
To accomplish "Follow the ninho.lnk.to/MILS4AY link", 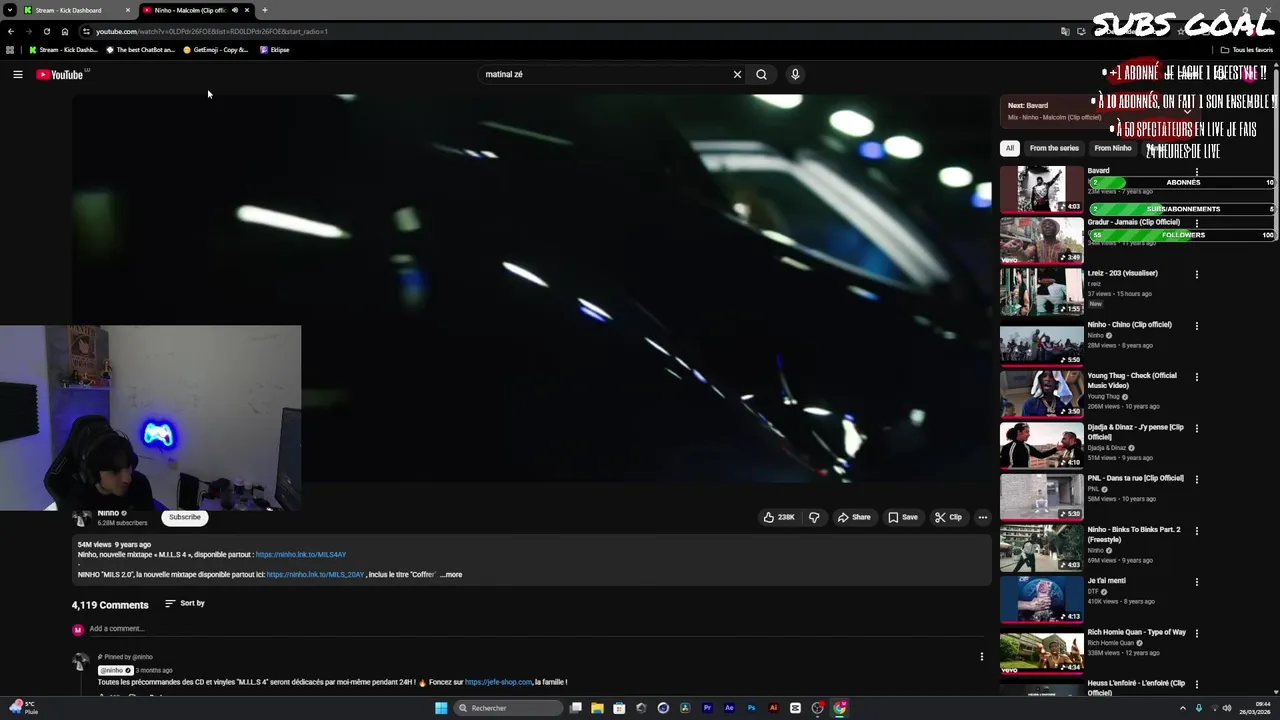I will [301, 555].
